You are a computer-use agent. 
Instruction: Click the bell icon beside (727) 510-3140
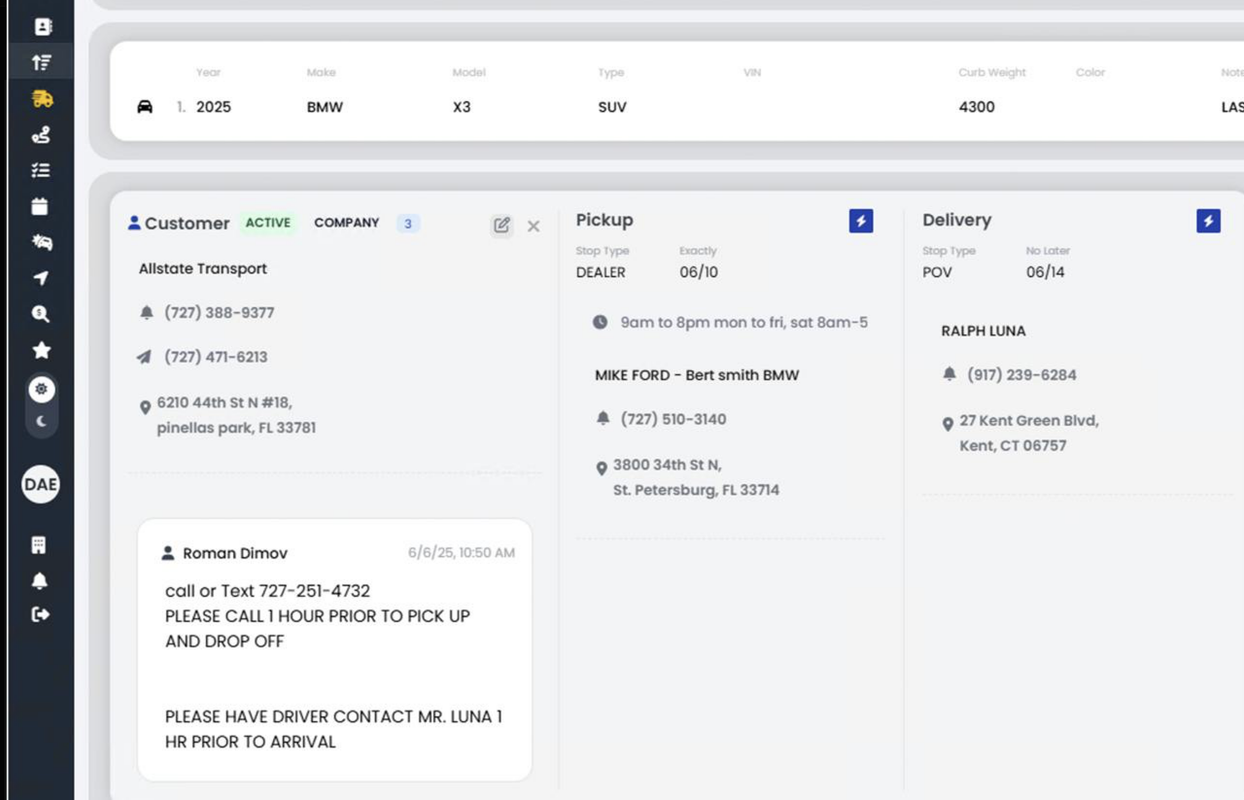click(602, 419)
